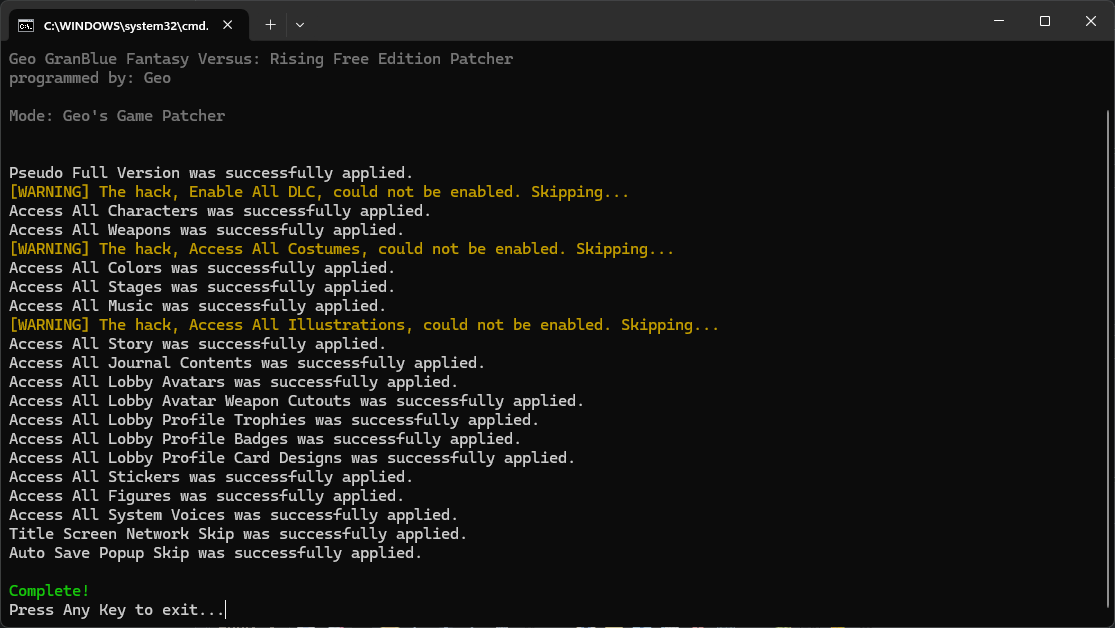
Task: Maximize the terminal window
Action: coord(1045,21)
